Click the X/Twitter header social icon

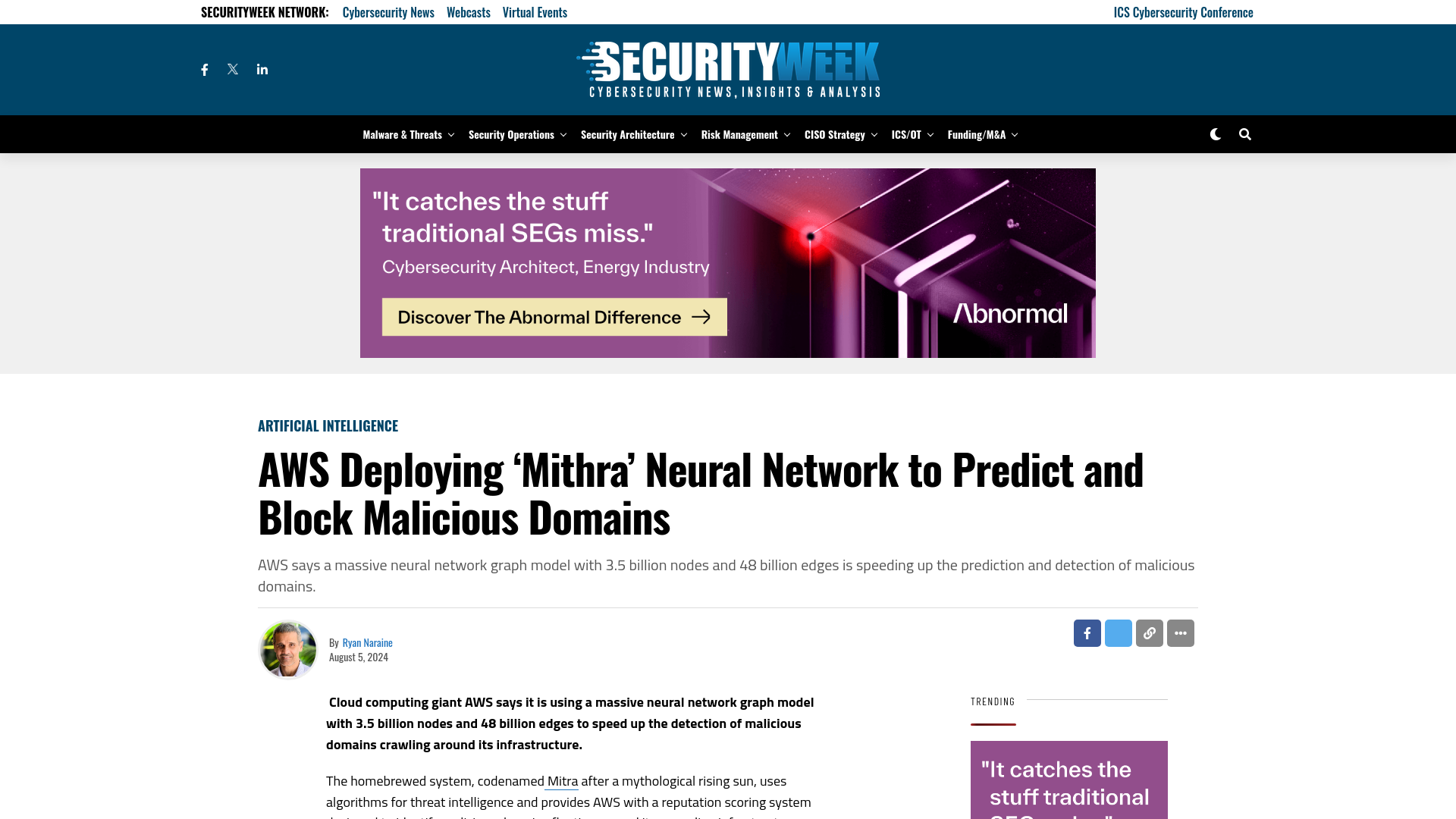point(232,69)
